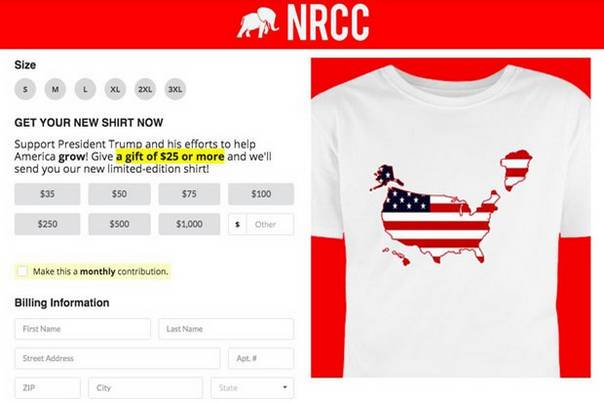604x403 pixels.
Task: Enable the monthly contribution checkbox
Action: (22, 271)
